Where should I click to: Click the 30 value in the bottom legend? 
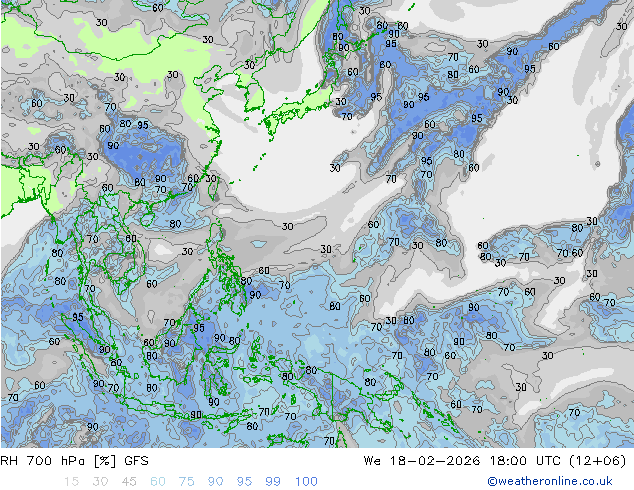[x=100, y=482]
